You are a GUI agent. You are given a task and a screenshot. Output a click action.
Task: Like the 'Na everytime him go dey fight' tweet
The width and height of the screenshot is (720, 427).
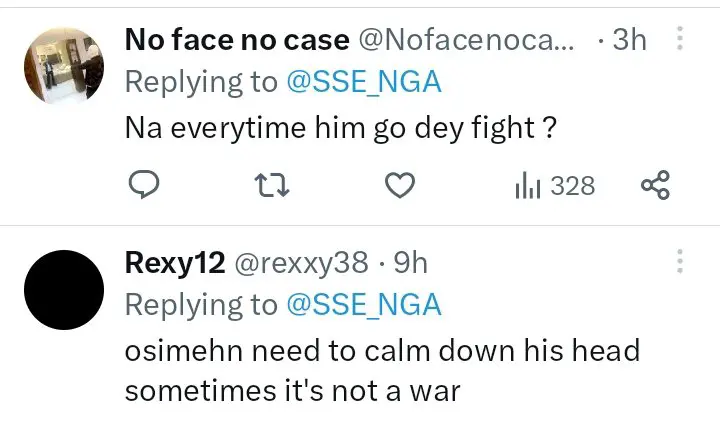pyautogui.click(x=401, y=185)
